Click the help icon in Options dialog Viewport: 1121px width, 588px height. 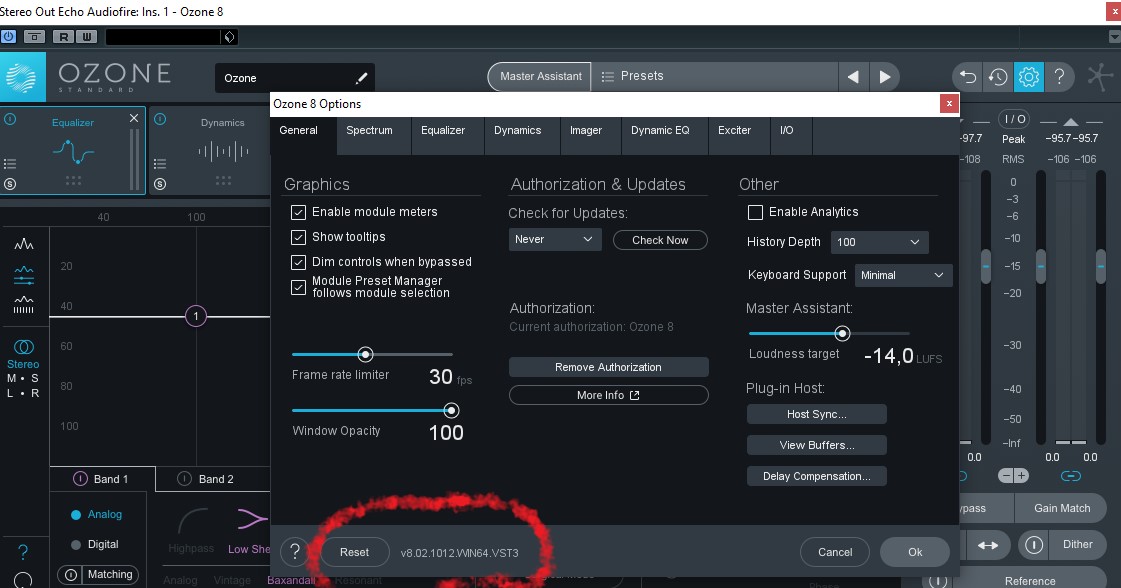tap(294, 552)
